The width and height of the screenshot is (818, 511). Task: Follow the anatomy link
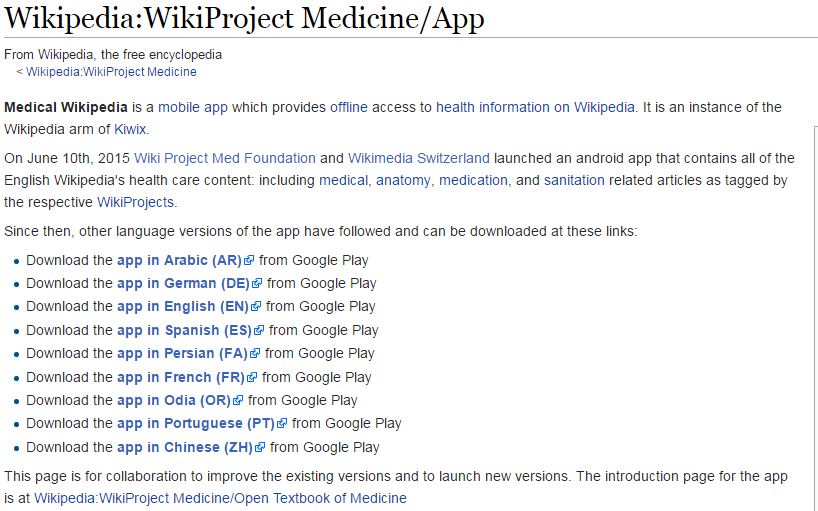click(x=403, y=180)
